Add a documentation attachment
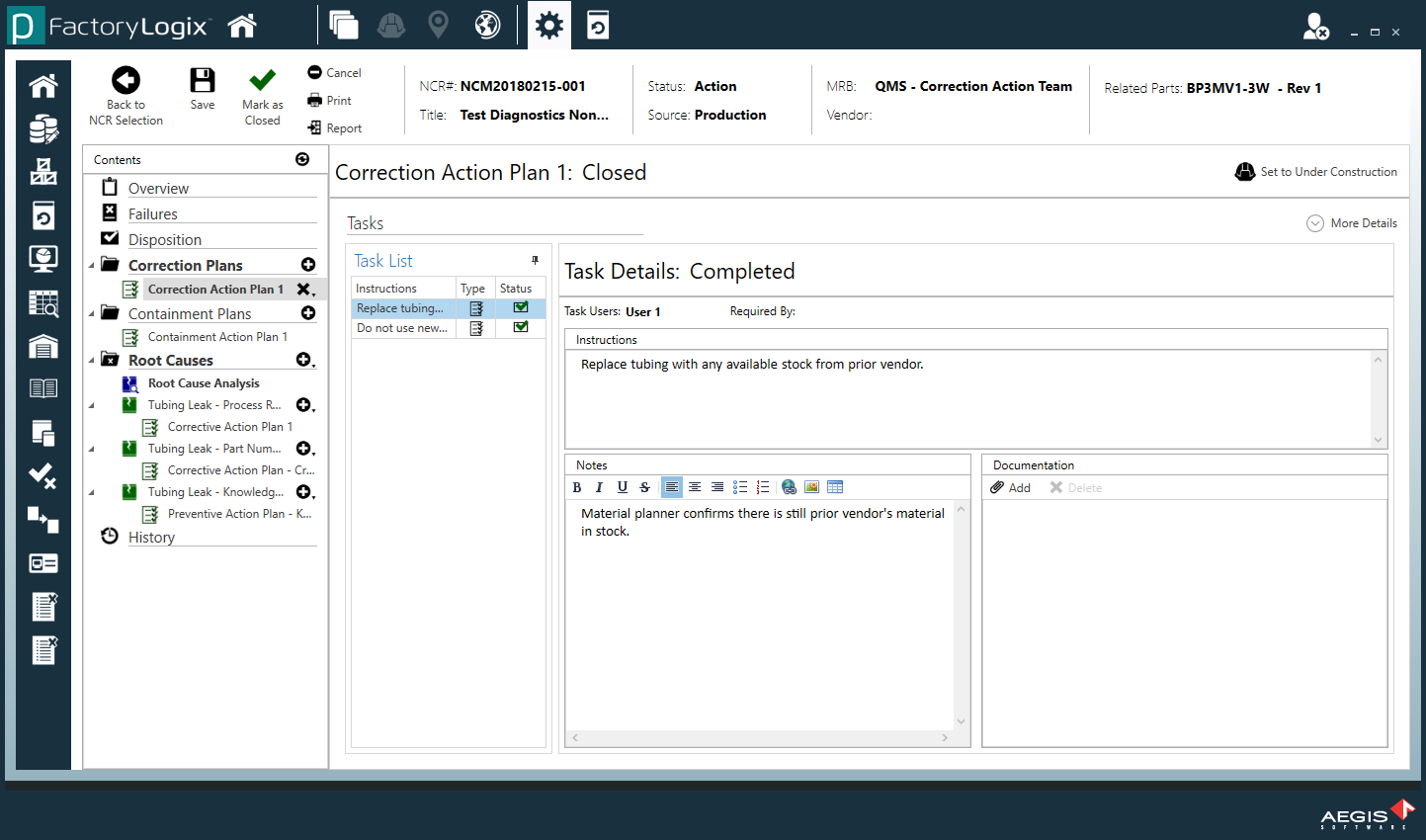 [x=1011, y=488]
